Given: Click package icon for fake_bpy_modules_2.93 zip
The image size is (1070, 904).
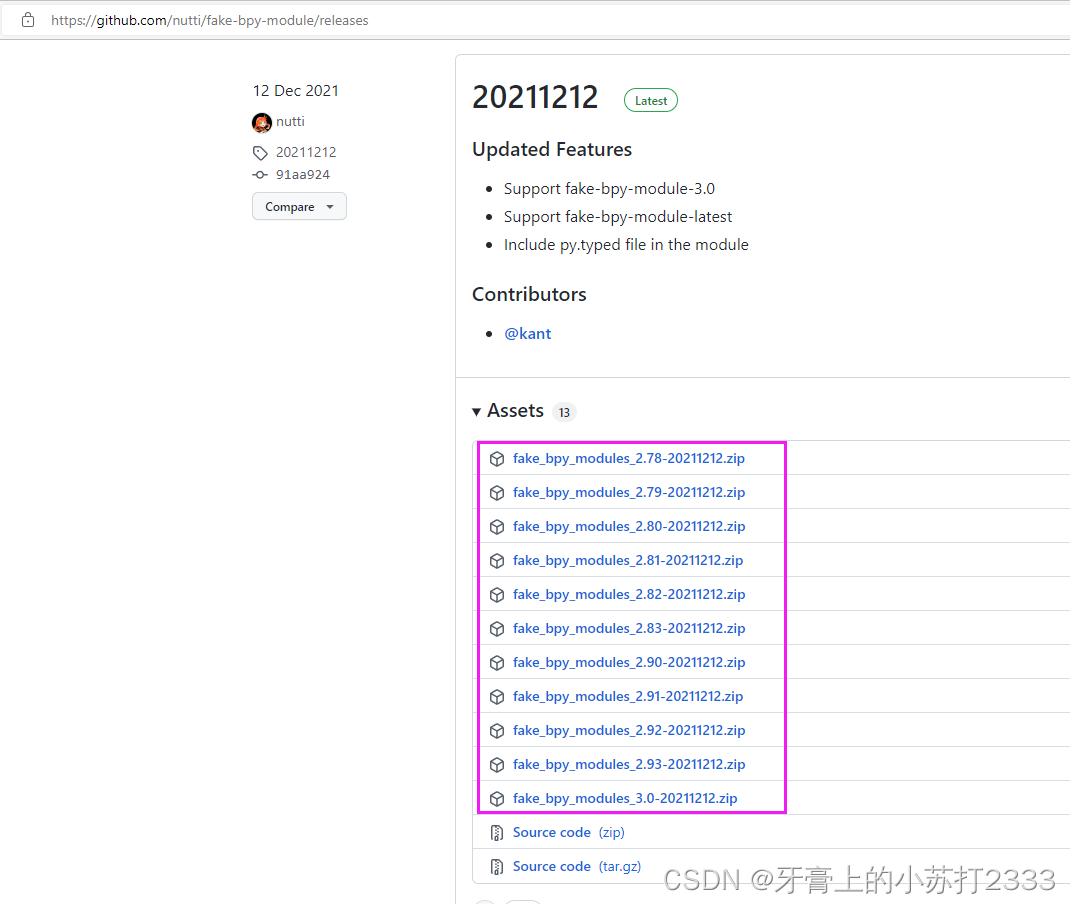Looking at the screenshot, I should coord(497,765).
